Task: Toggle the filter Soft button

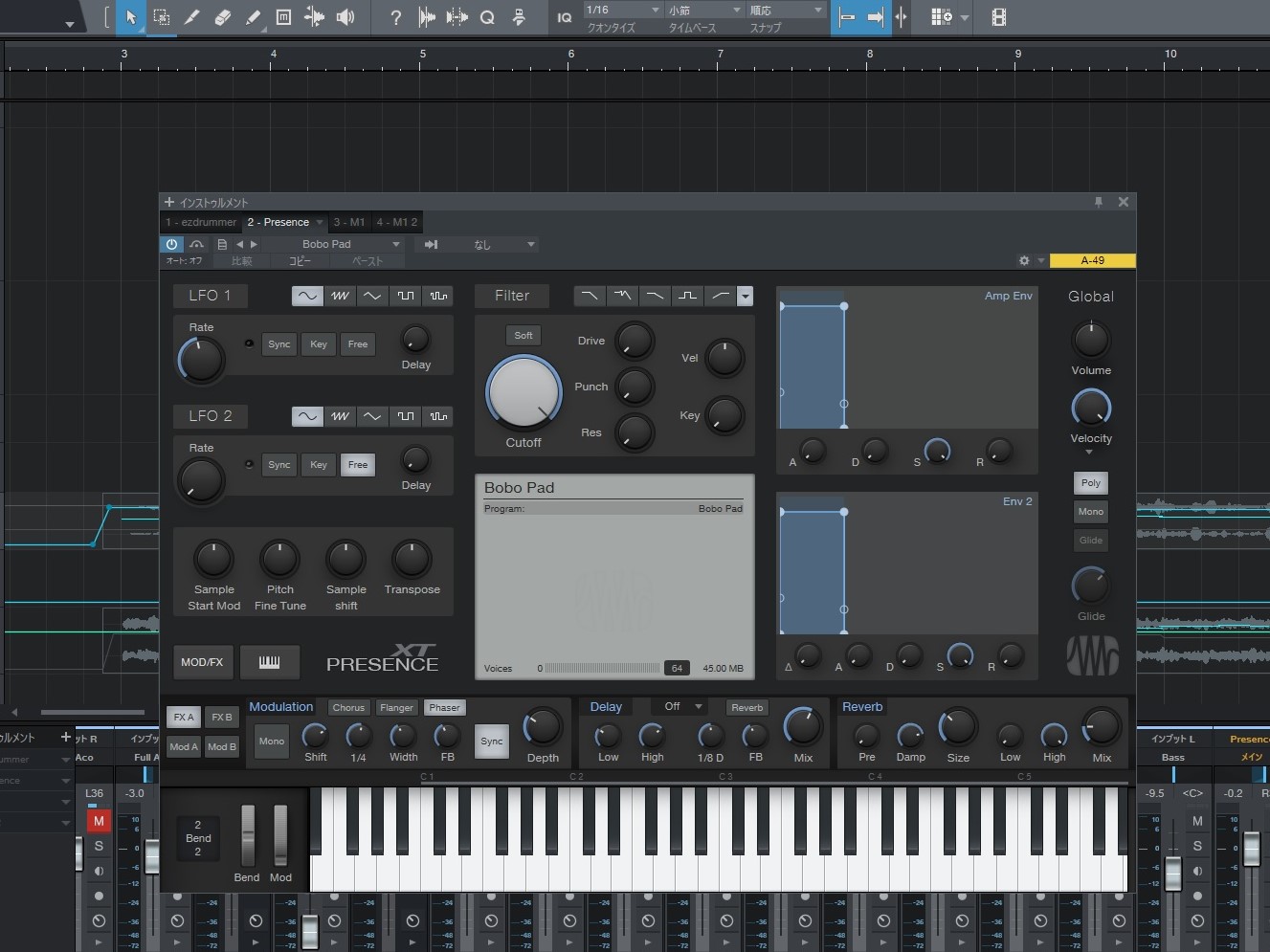Action: pos(524,336)
